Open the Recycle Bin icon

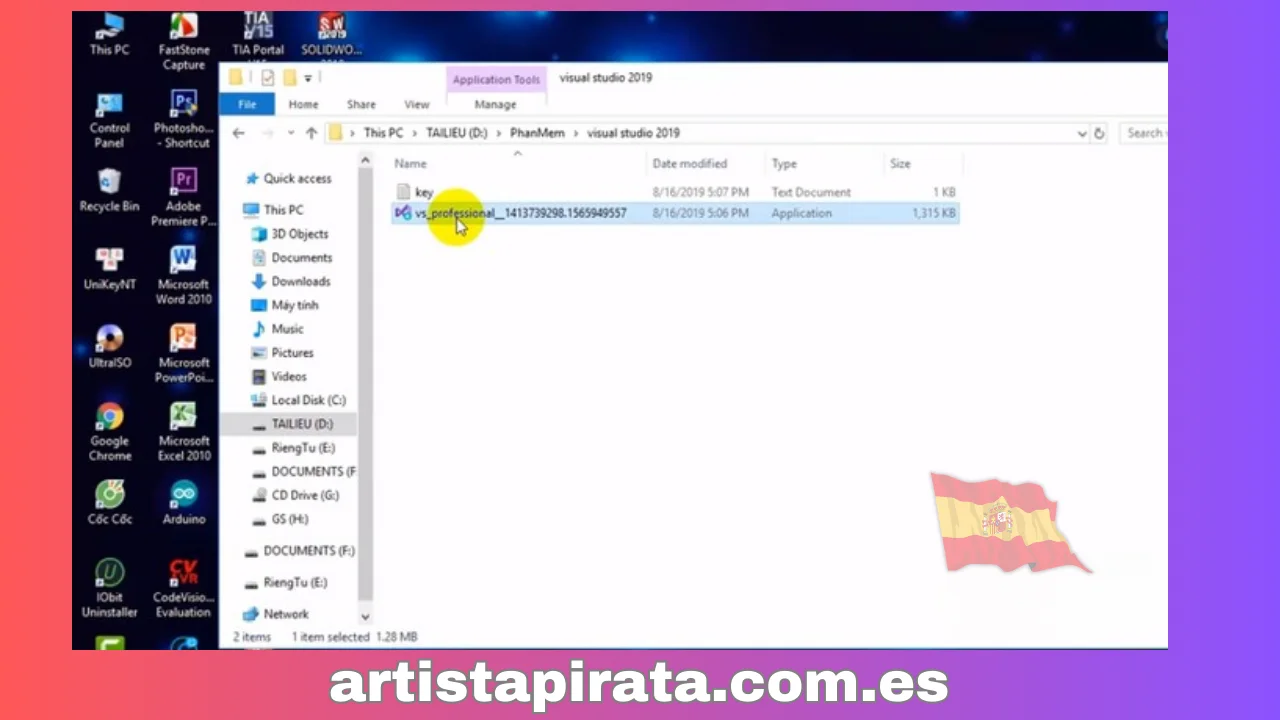pos(109,191)
